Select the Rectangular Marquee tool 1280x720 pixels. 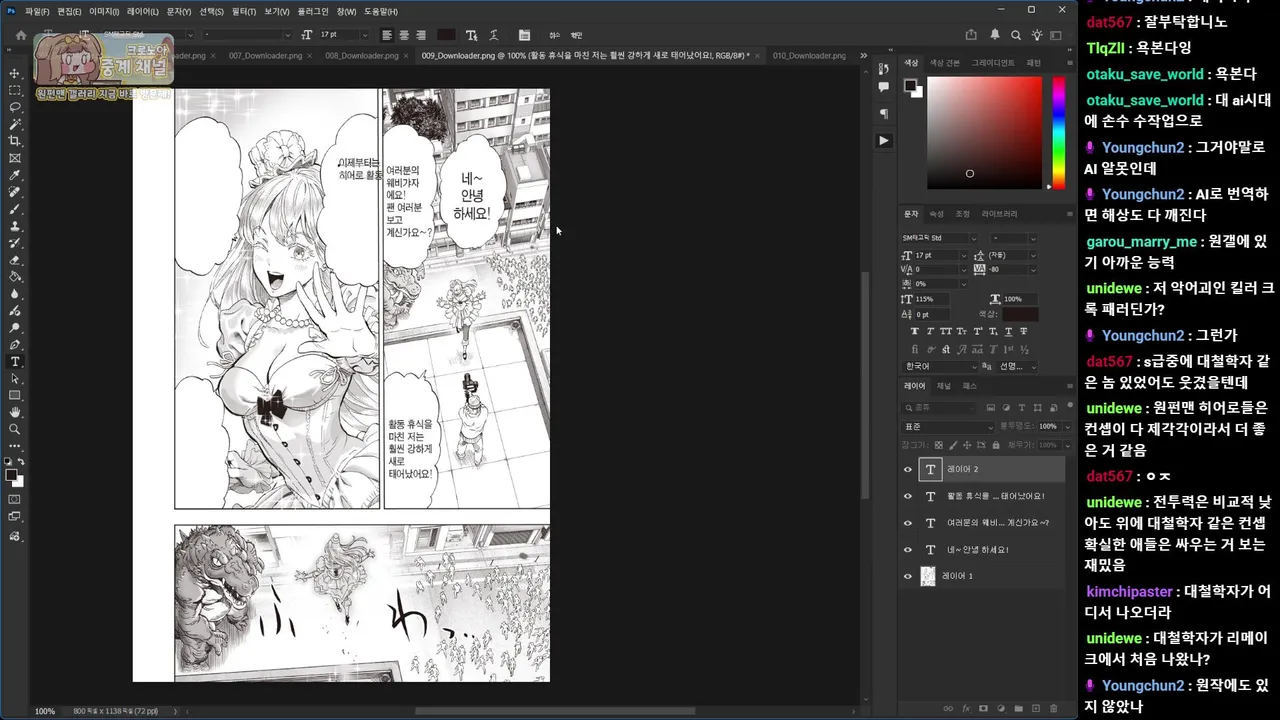(x=15, y=90)
